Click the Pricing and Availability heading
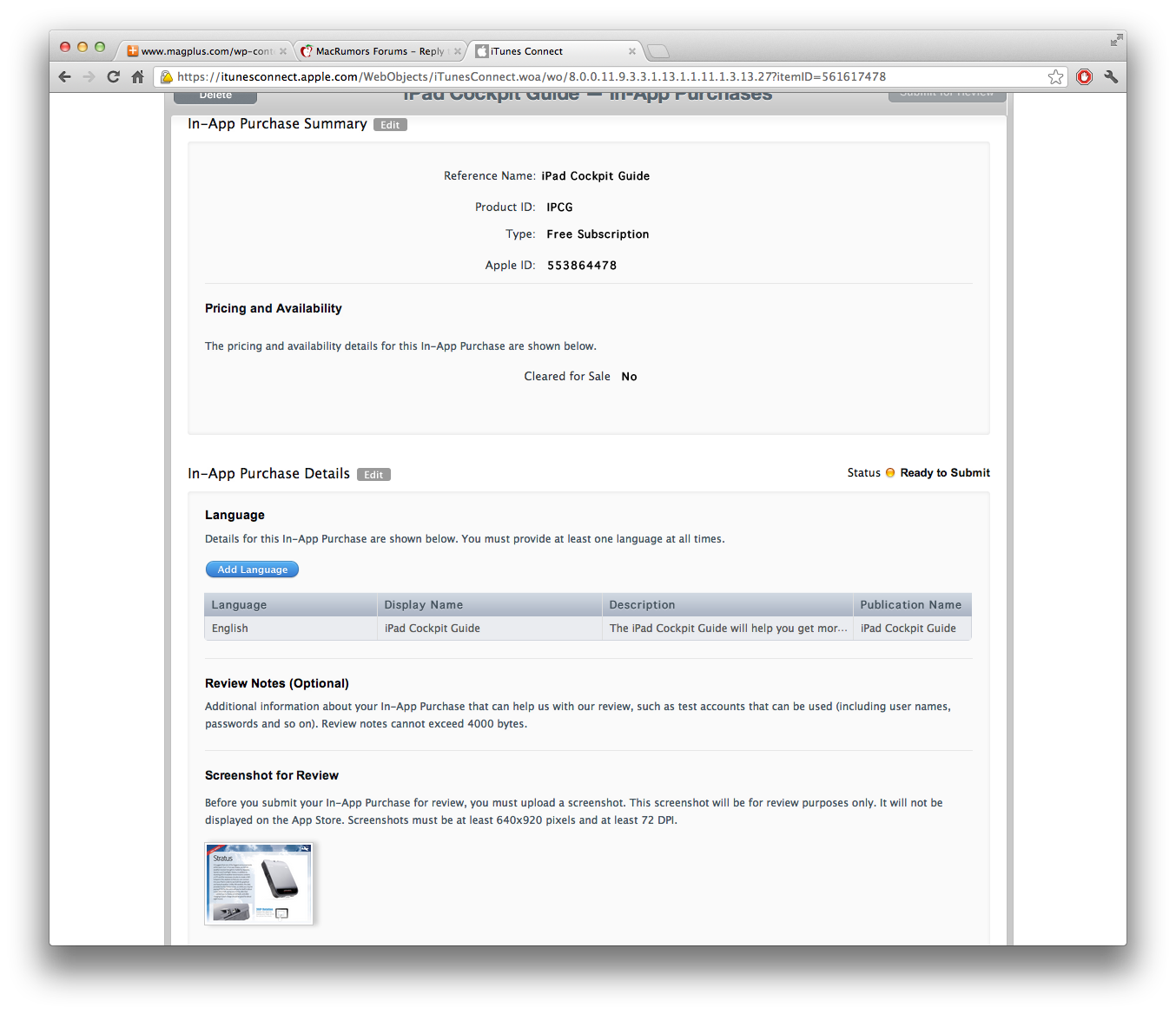Image resolution: width=1176 pixels, height=1014 pixels. 274,308
